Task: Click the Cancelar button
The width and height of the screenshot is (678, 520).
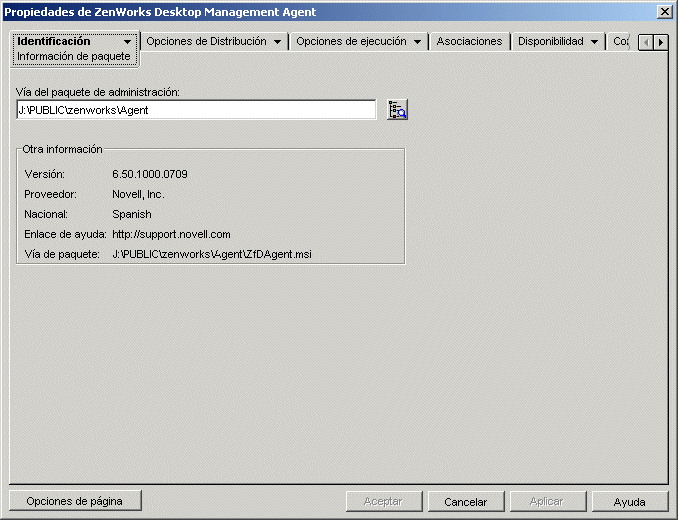Action: tap(466, 501)
